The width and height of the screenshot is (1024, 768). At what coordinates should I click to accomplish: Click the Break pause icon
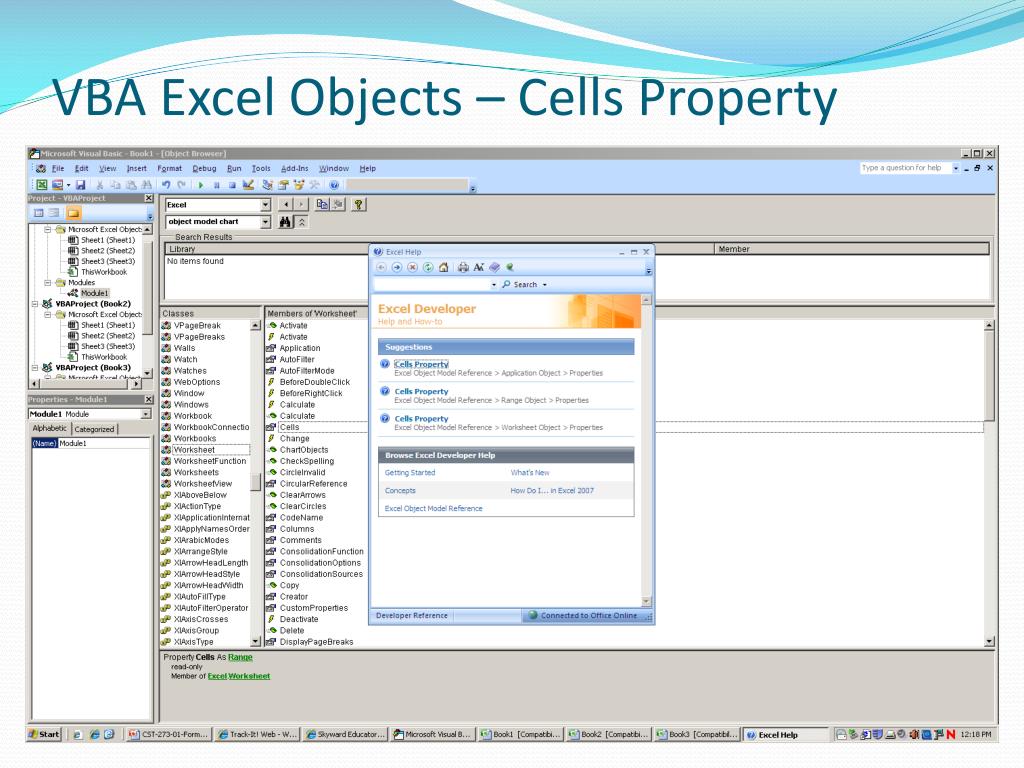(x=216, y=185)
